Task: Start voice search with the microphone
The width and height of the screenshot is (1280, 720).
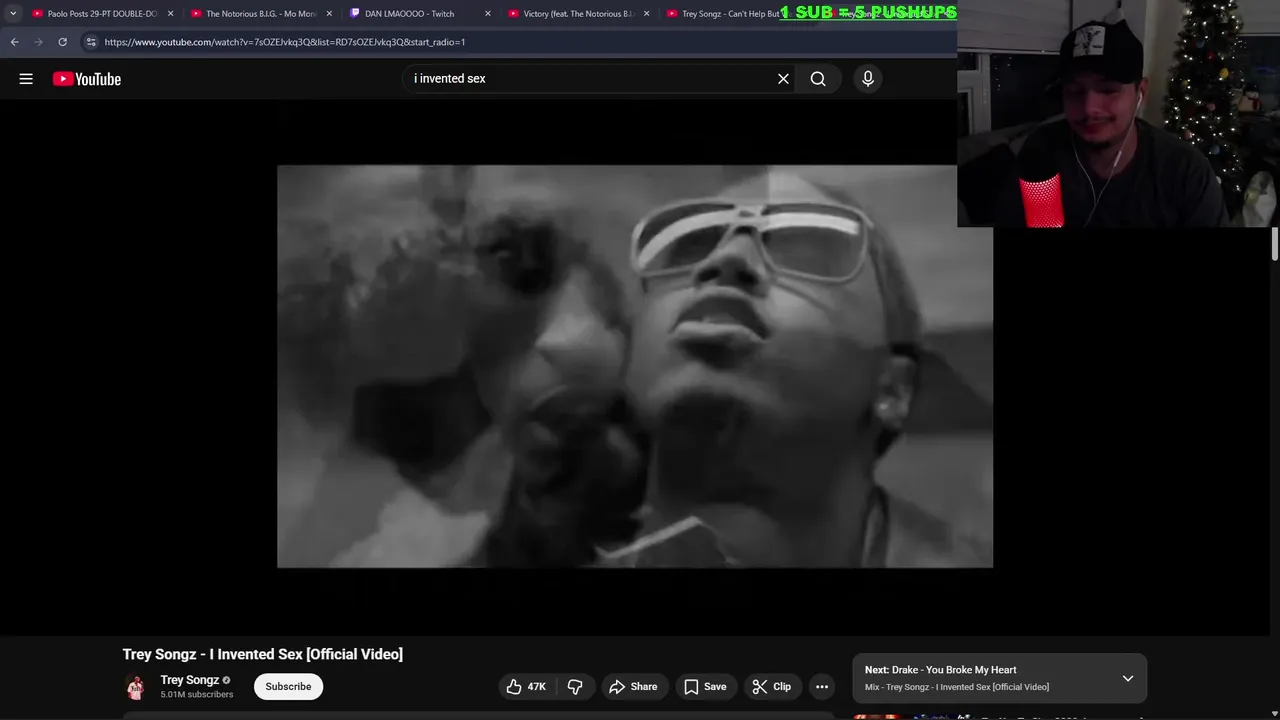Action: 868,79
